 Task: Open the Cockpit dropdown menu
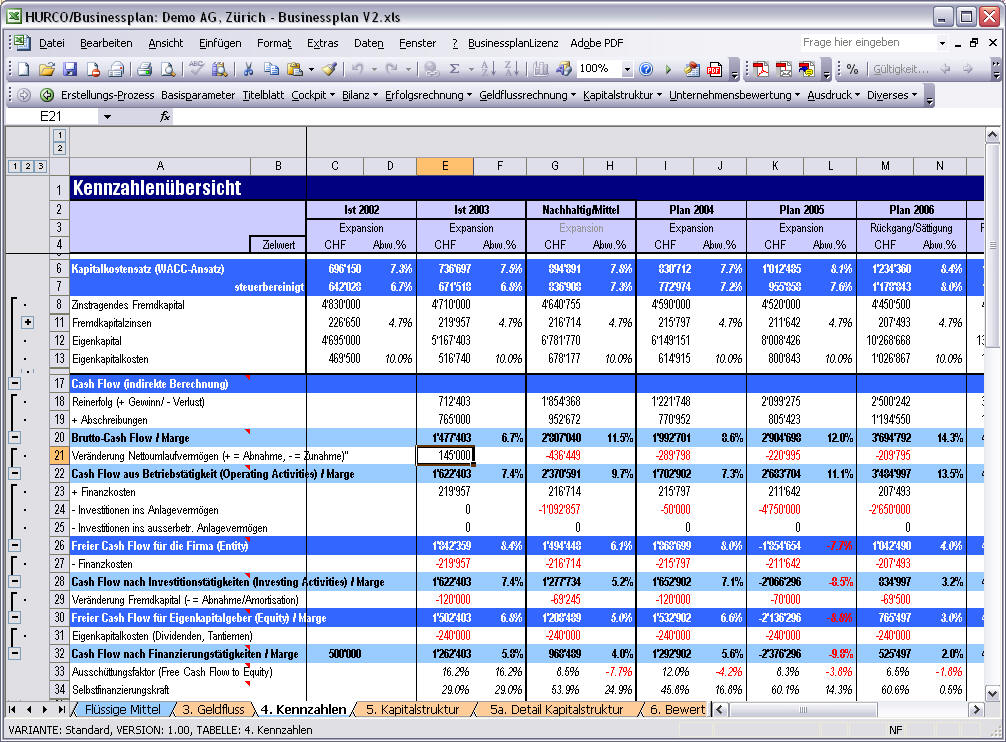point(313,95)
